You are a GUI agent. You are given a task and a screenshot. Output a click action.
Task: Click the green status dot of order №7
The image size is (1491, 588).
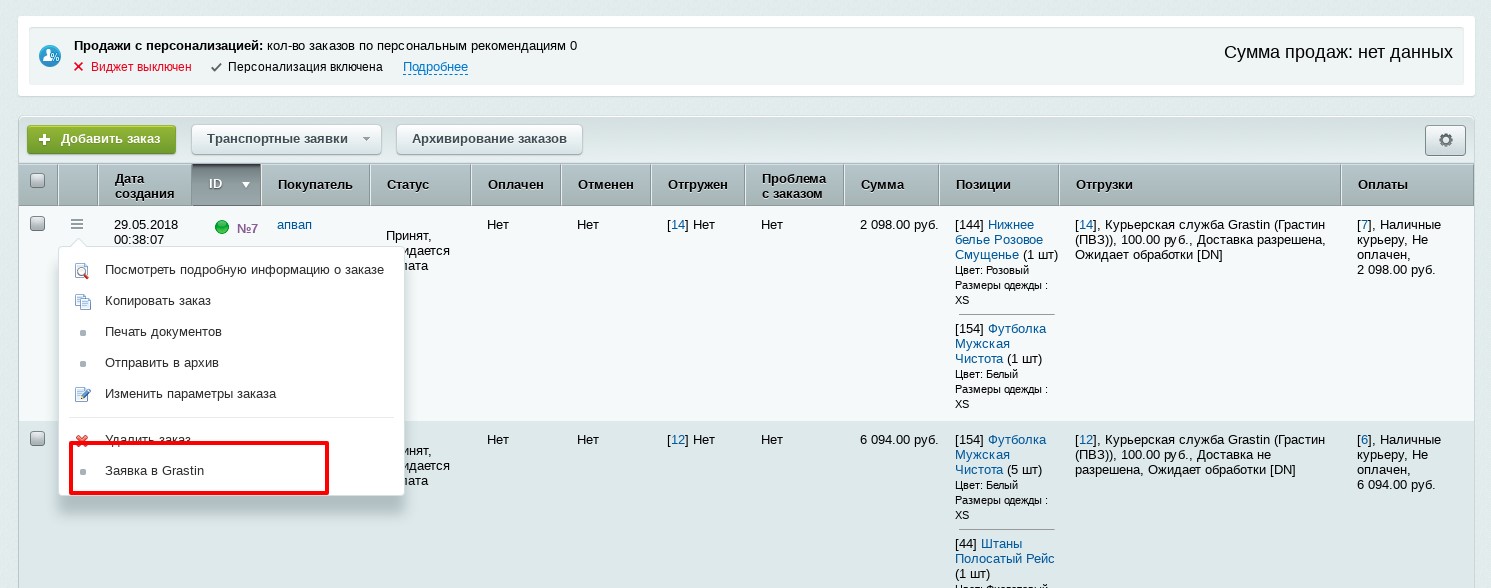222,227
